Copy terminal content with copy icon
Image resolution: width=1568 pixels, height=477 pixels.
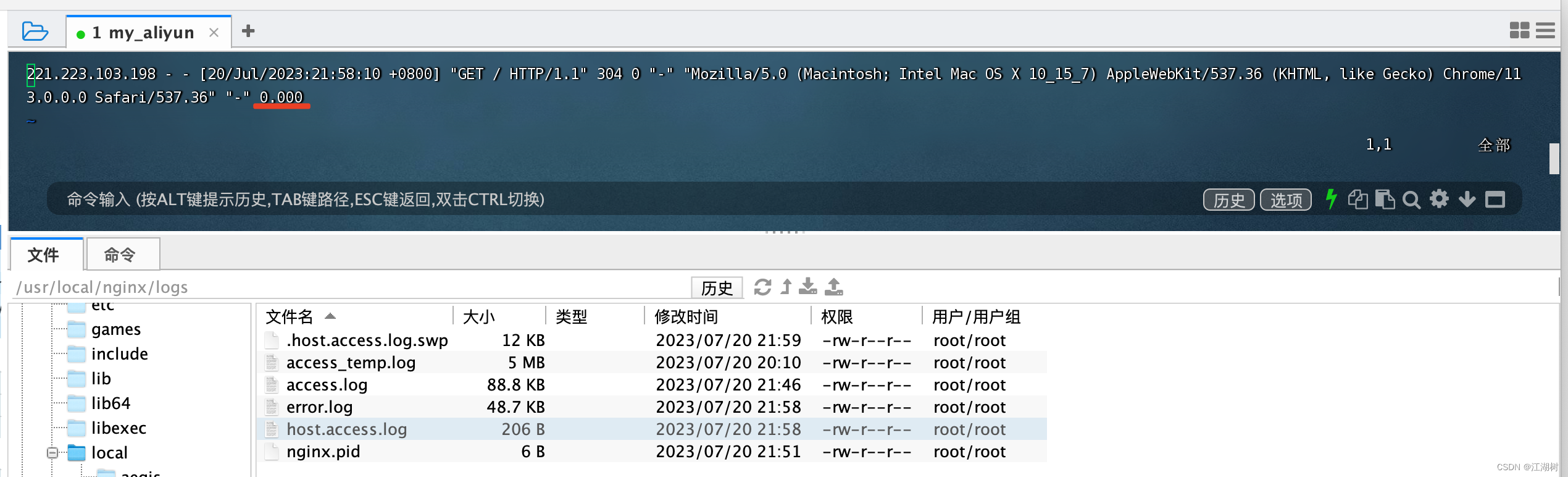tap(1357, 200)
